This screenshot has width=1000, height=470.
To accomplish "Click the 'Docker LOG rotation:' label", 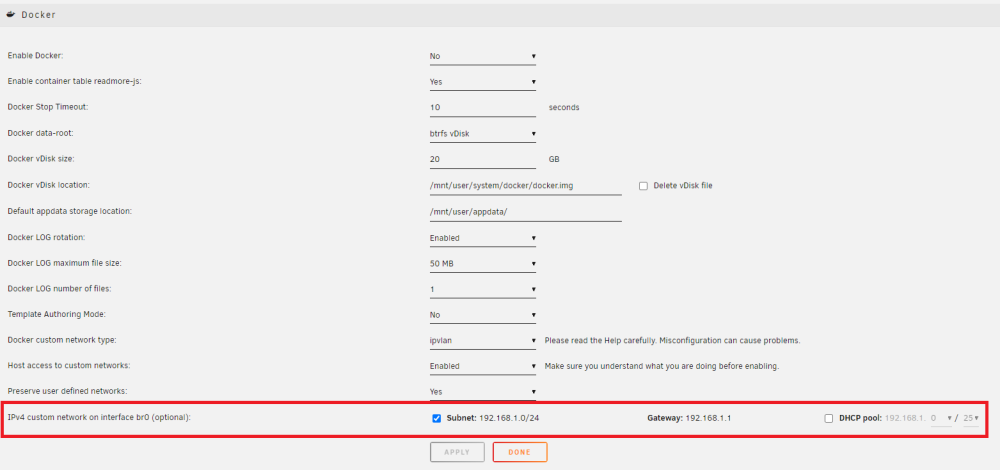I will coord(46,238).
